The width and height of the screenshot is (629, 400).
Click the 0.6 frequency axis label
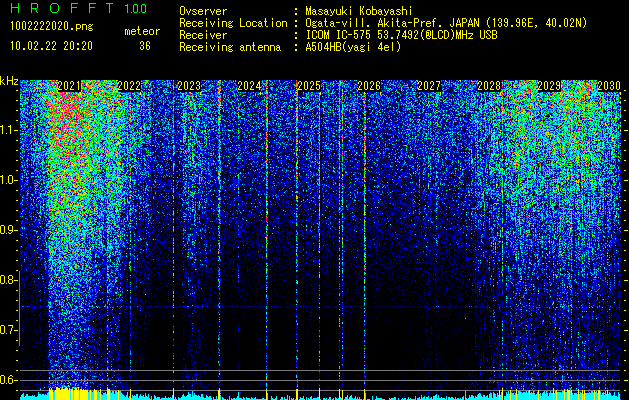[x=9, y=380]
